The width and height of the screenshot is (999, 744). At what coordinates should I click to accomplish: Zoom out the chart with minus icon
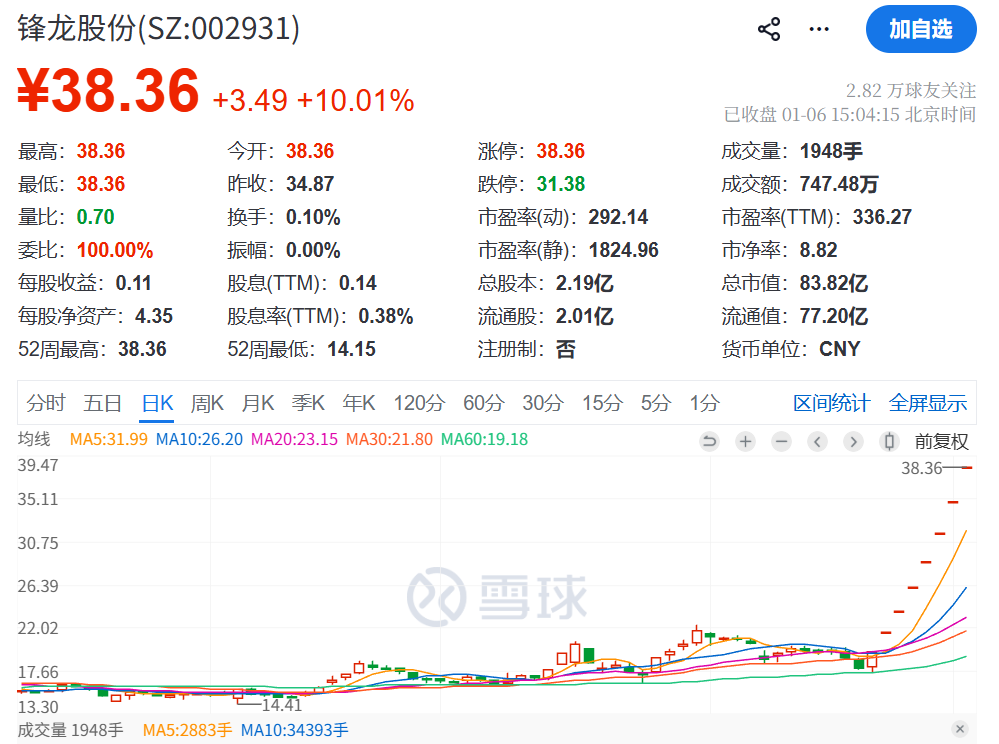(x=781, y=441)
